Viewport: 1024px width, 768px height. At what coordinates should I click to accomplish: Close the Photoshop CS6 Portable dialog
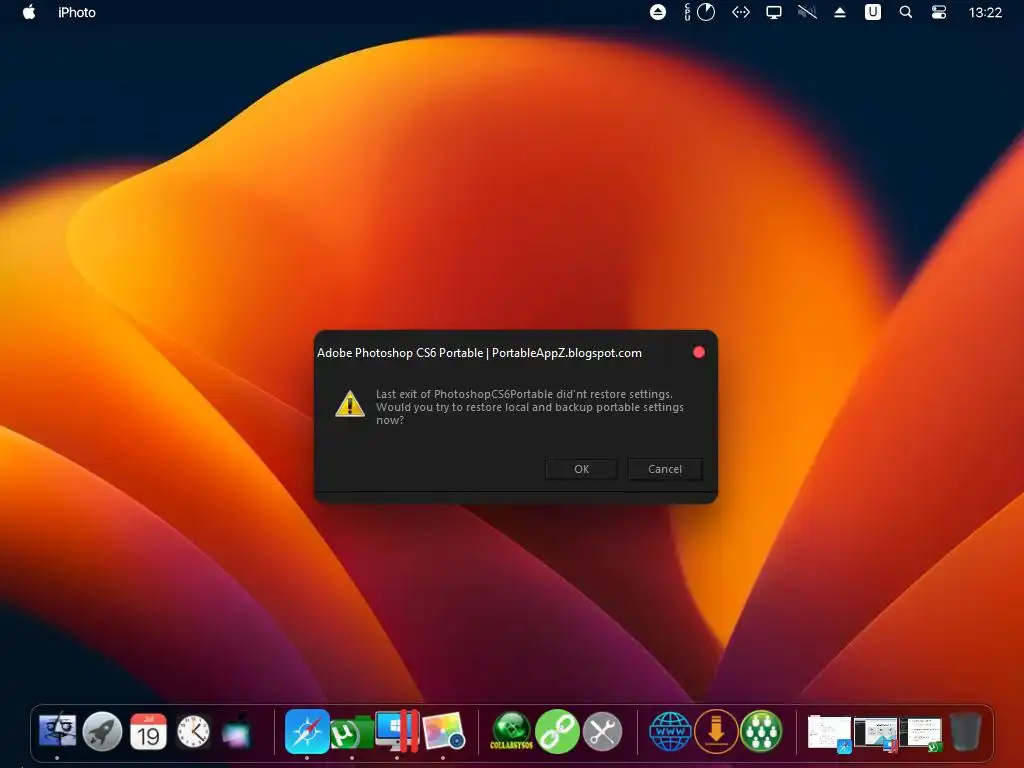pos(699,353)
